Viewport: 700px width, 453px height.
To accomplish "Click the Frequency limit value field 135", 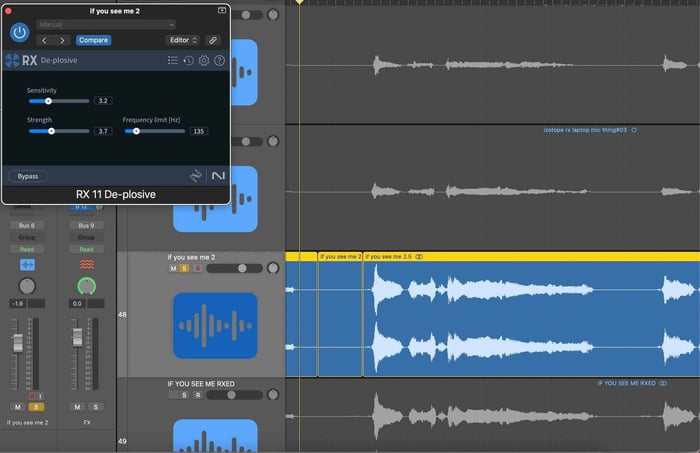I will point(199,131).
